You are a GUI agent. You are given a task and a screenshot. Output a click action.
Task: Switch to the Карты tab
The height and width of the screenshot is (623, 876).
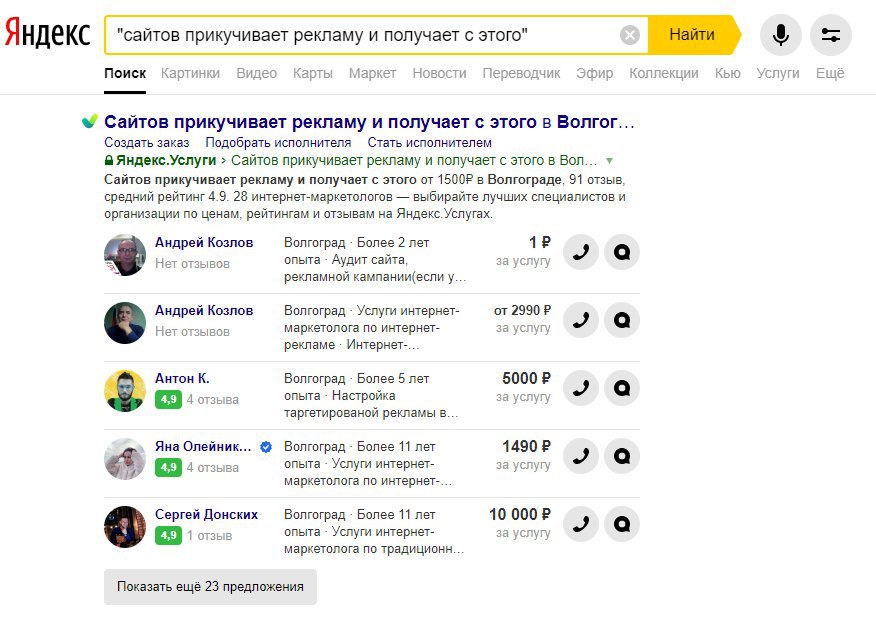coord(313,73)
